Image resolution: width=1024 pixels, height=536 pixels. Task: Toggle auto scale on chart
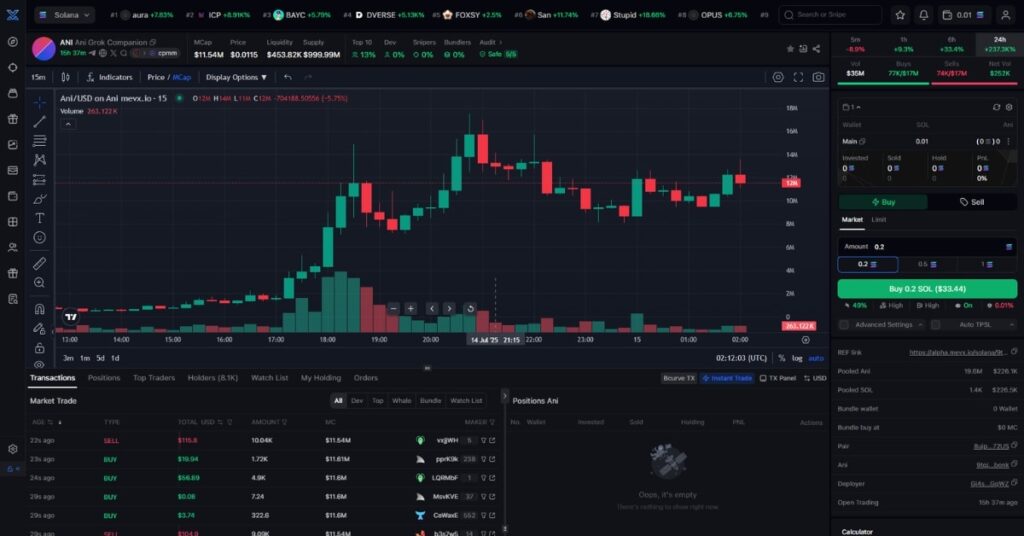816,358
